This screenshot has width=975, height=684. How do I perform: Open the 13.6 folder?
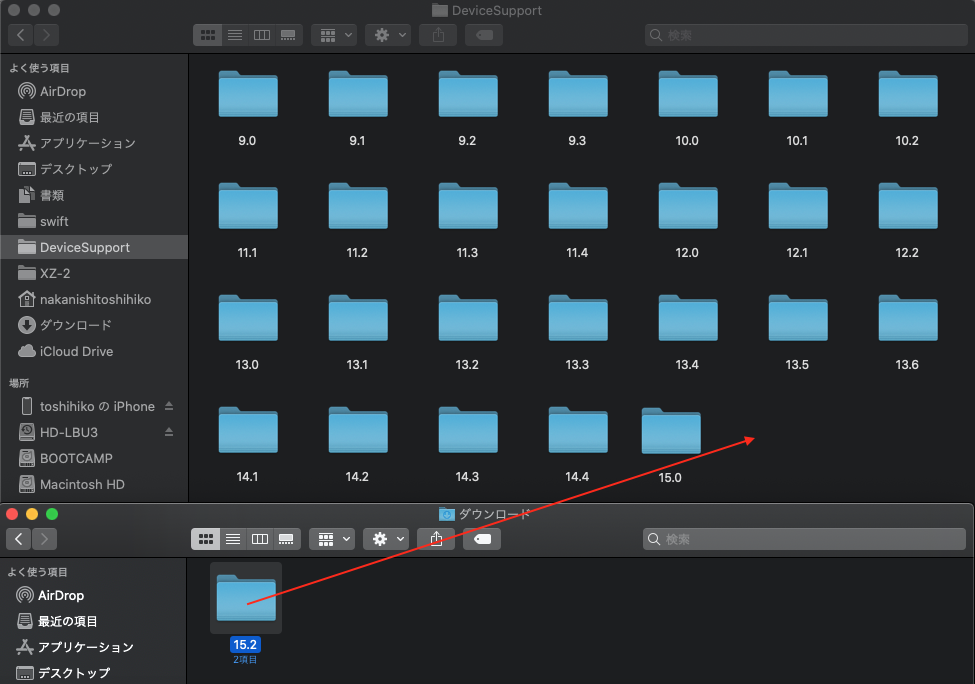[x=908, y=318]
